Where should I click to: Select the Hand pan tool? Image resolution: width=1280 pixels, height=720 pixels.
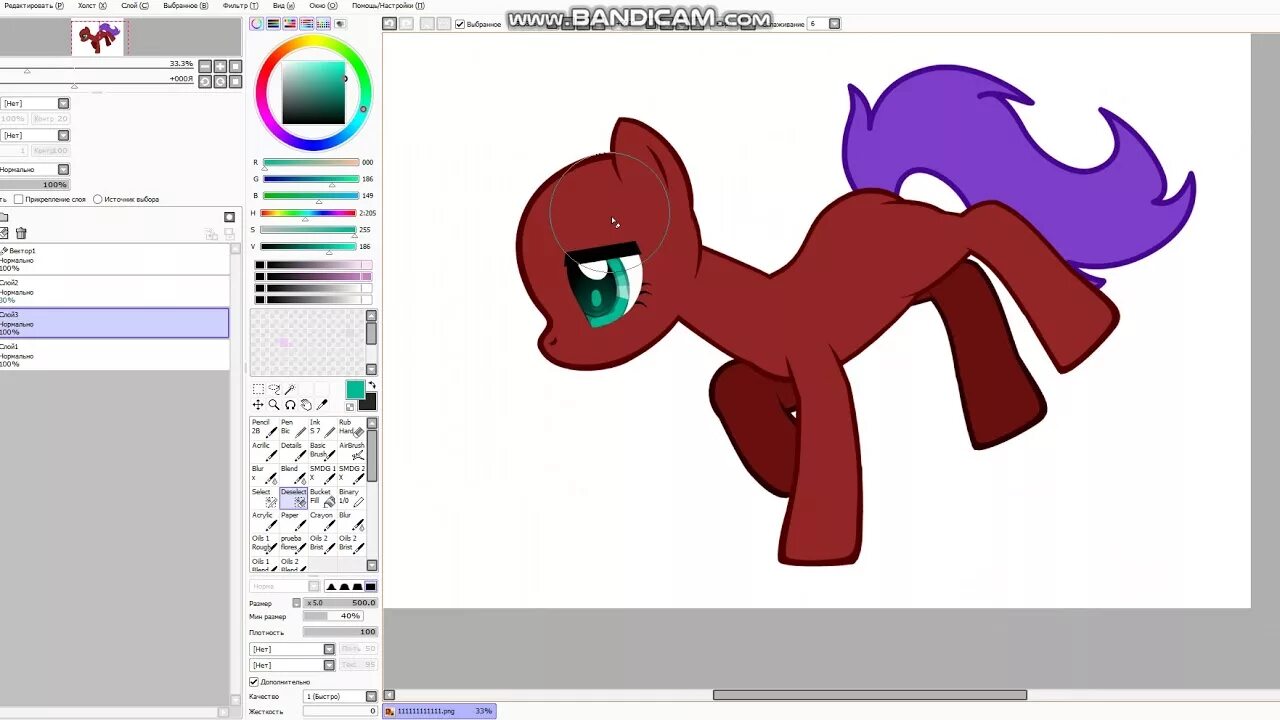click(x=306, y=405)
